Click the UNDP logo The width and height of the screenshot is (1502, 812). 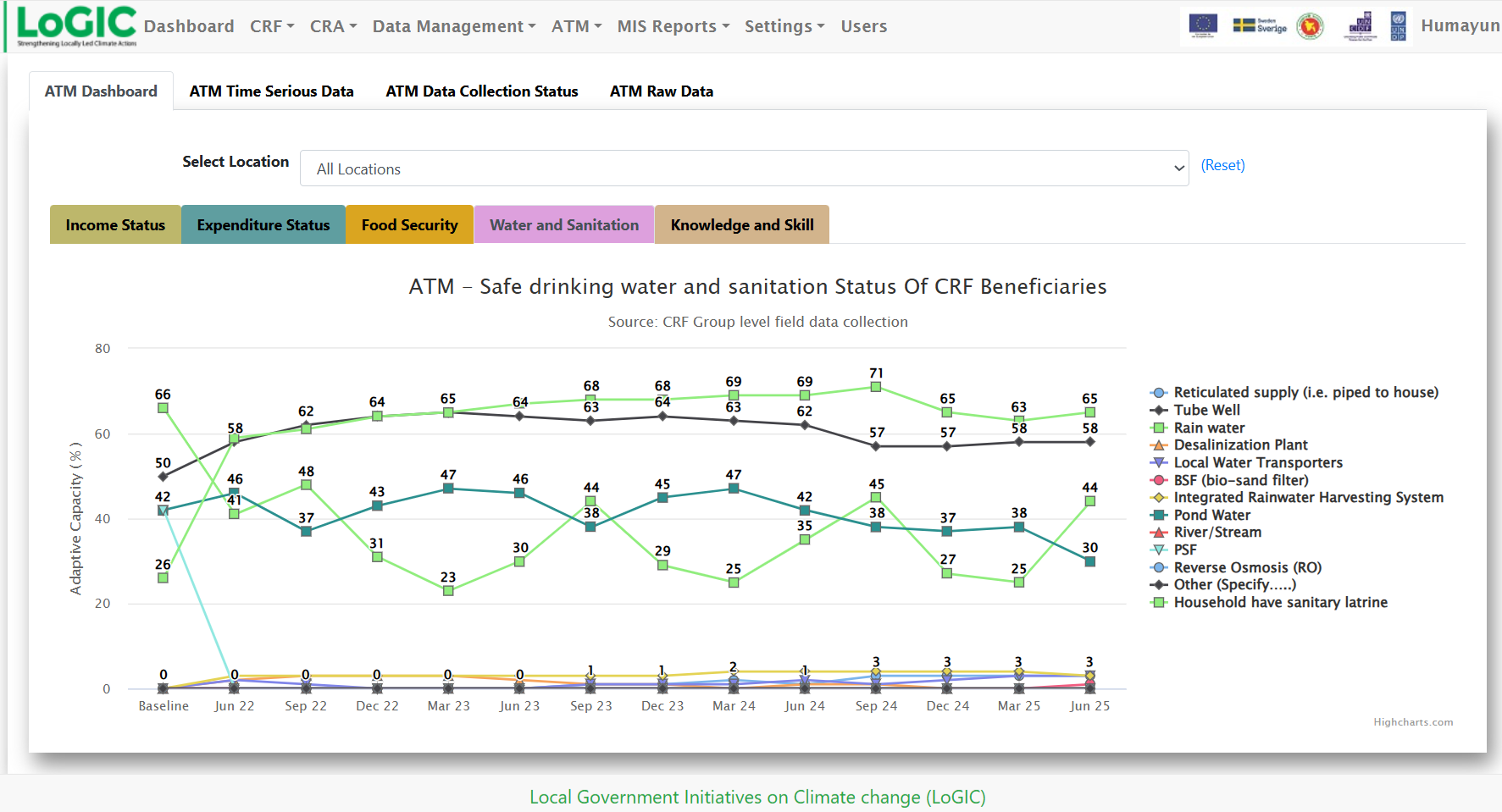(x=1398, y=25)
